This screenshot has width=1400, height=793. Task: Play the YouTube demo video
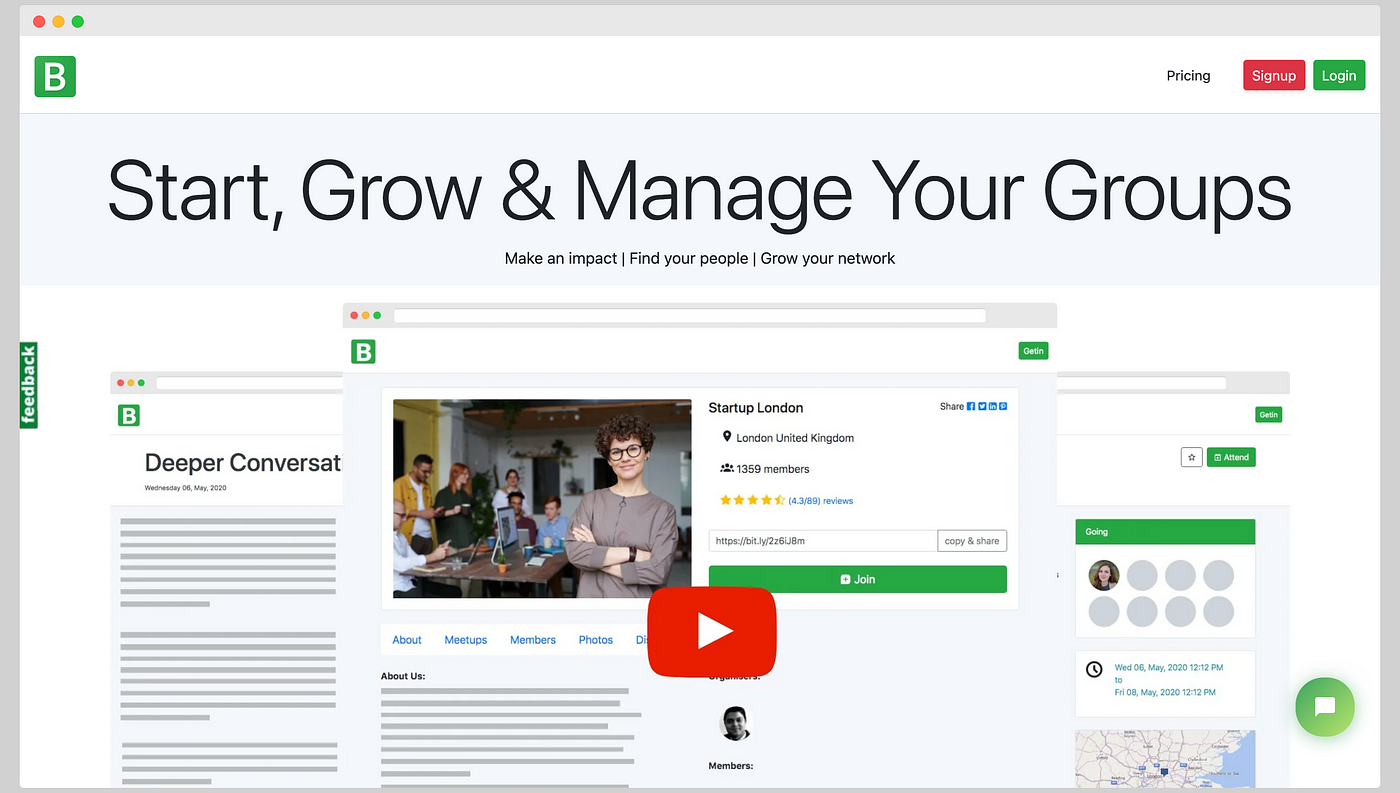[712, 631]
